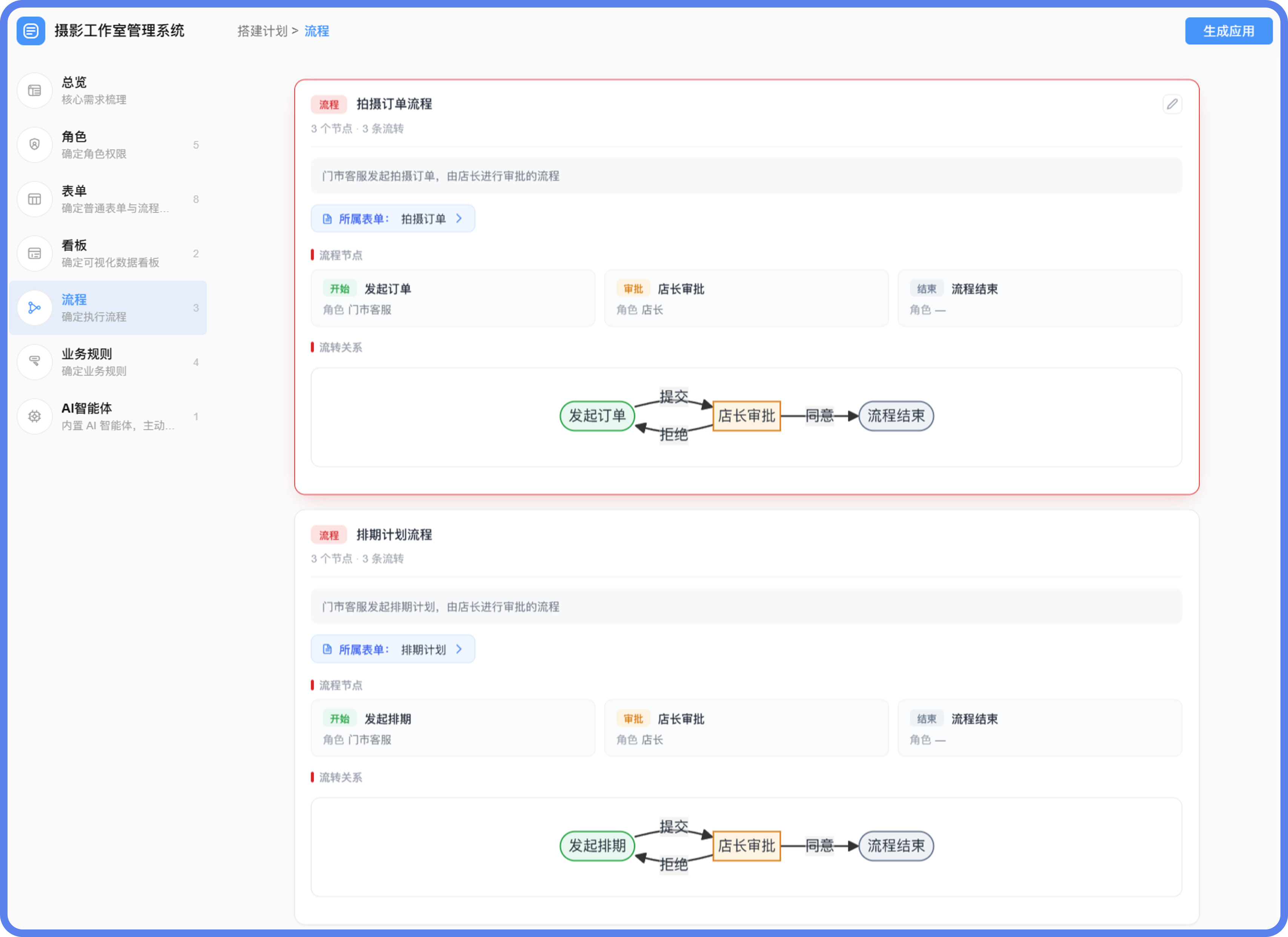Click the 排期计划流程 title
The image size is (1288, 937).
pos(394,535)
